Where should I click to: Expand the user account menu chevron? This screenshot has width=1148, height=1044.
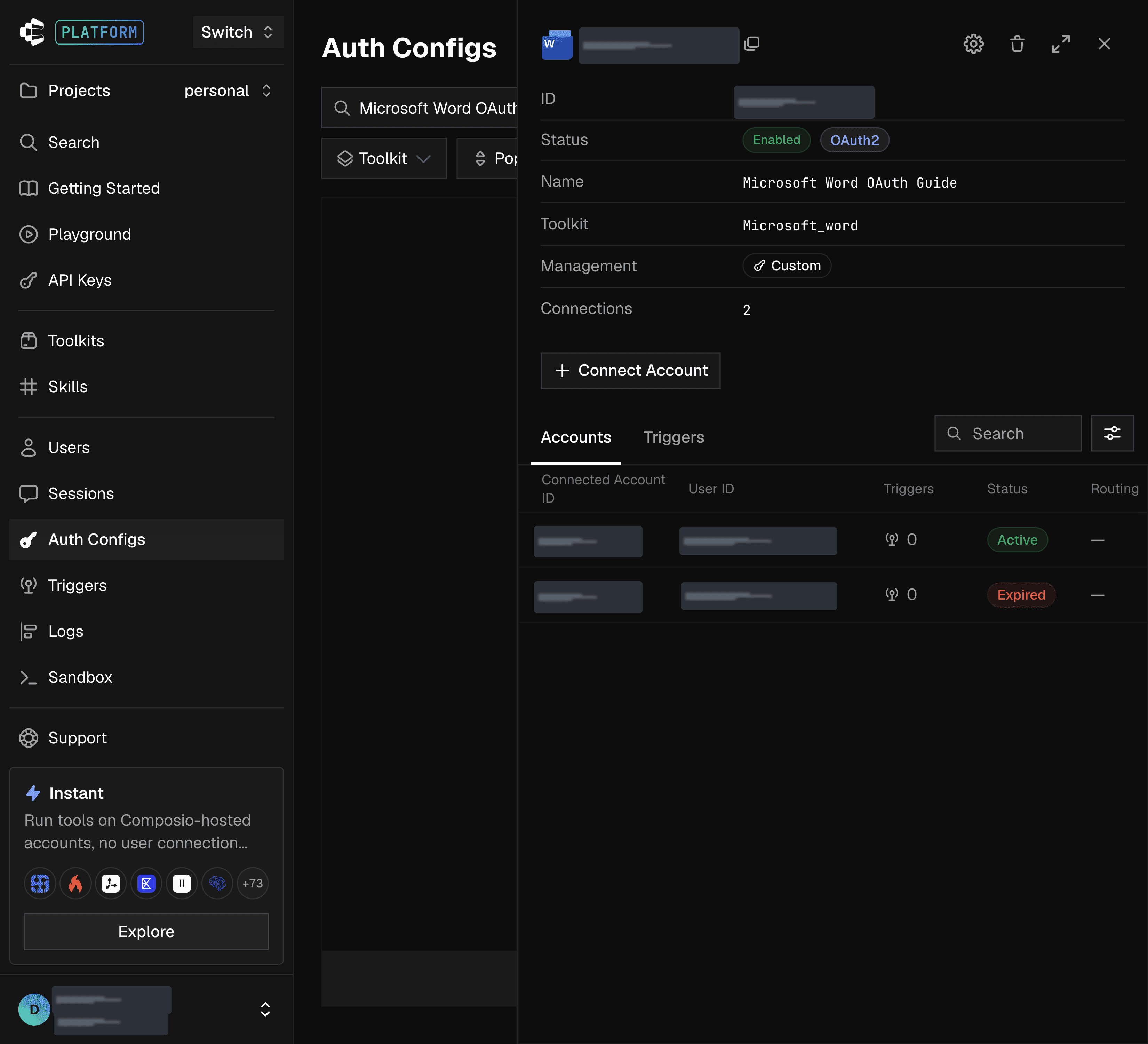point(265,1009)
